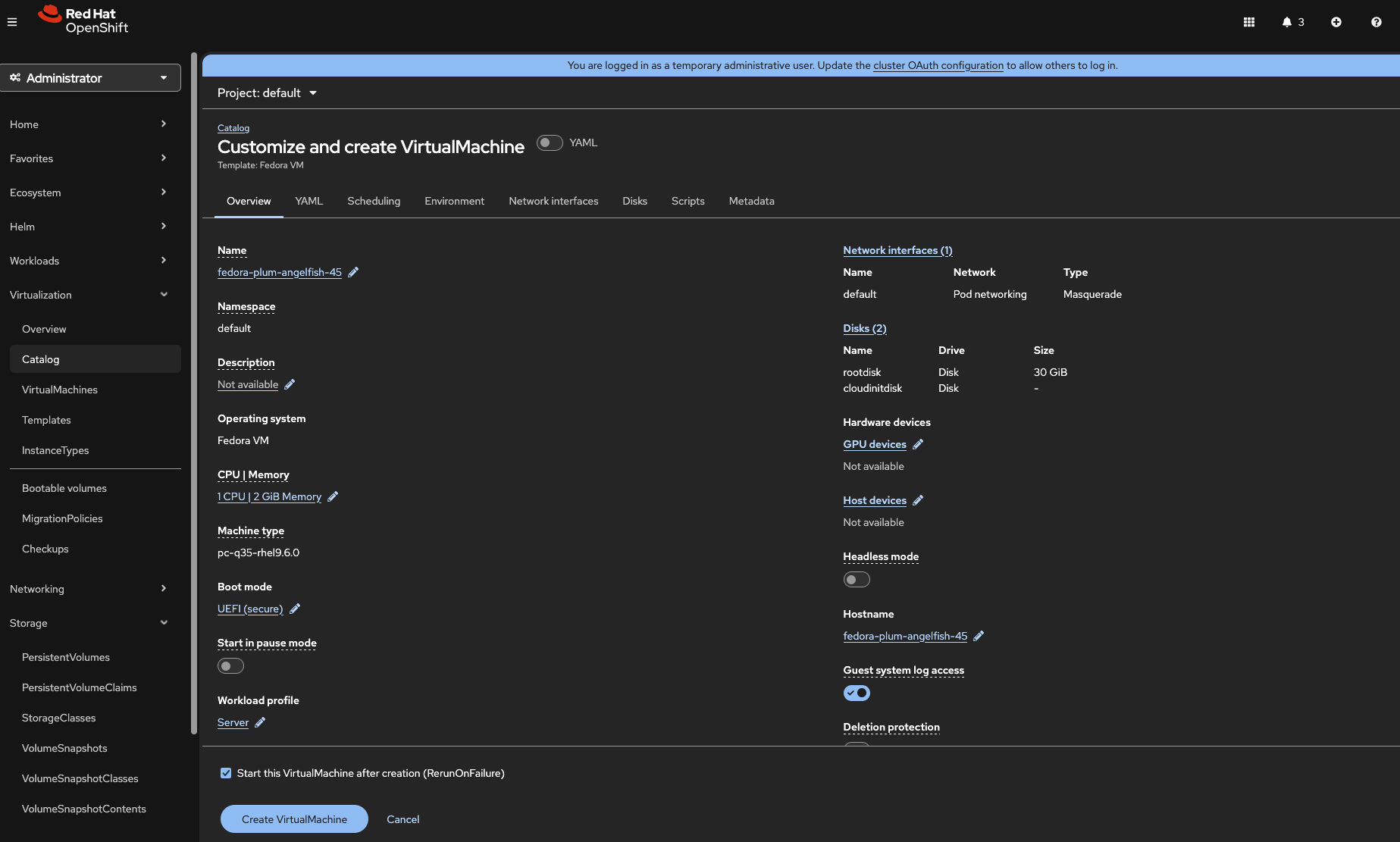Open the help question mark menu
The height and width of the screenshot is (842, 1400).
pyautogui.click(x=1377, y=22)
